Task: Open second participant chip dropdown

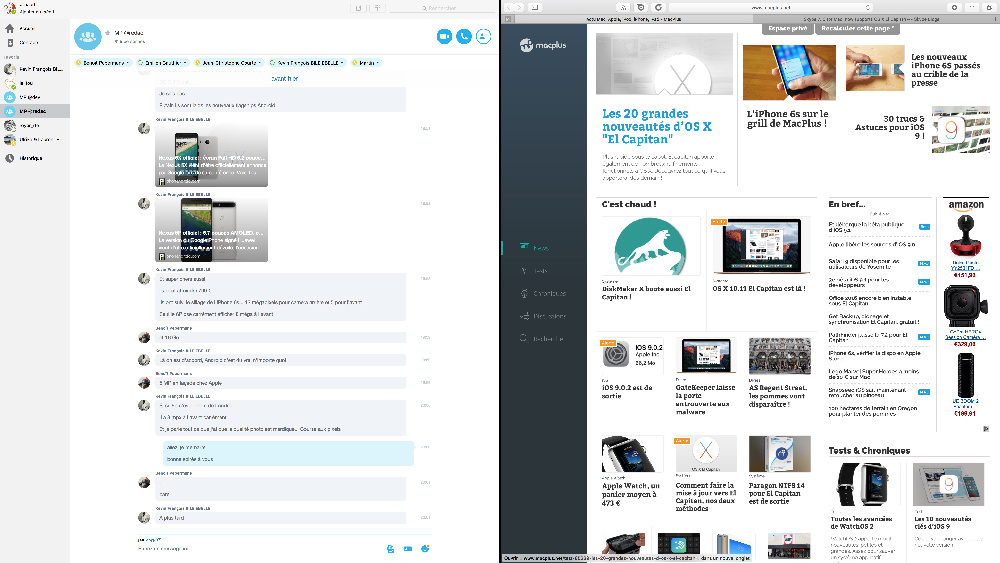Action: tap(163, 63)
